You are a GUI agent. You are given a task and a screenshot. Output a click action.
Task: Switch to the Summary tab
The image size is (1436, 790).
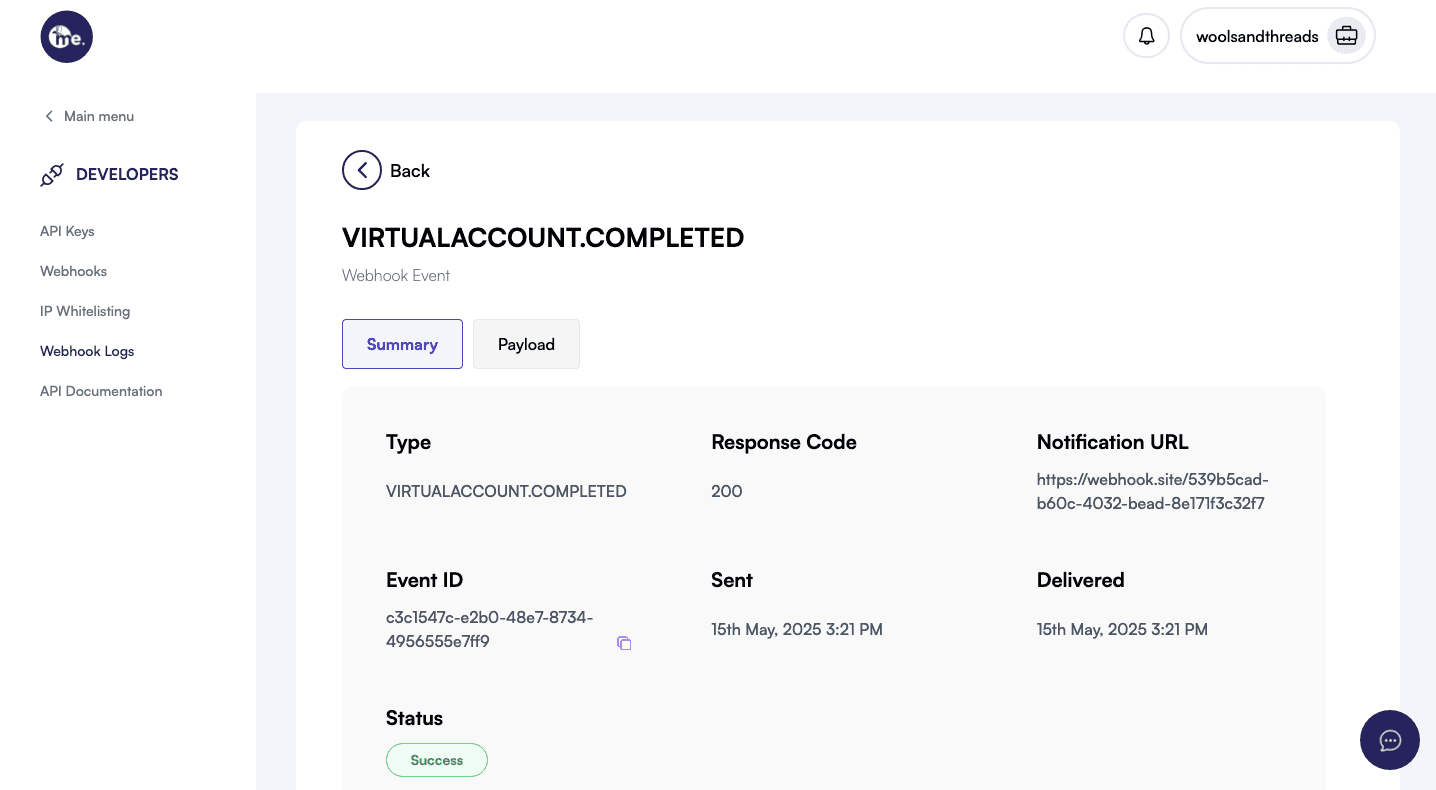(x=402, y=344)
